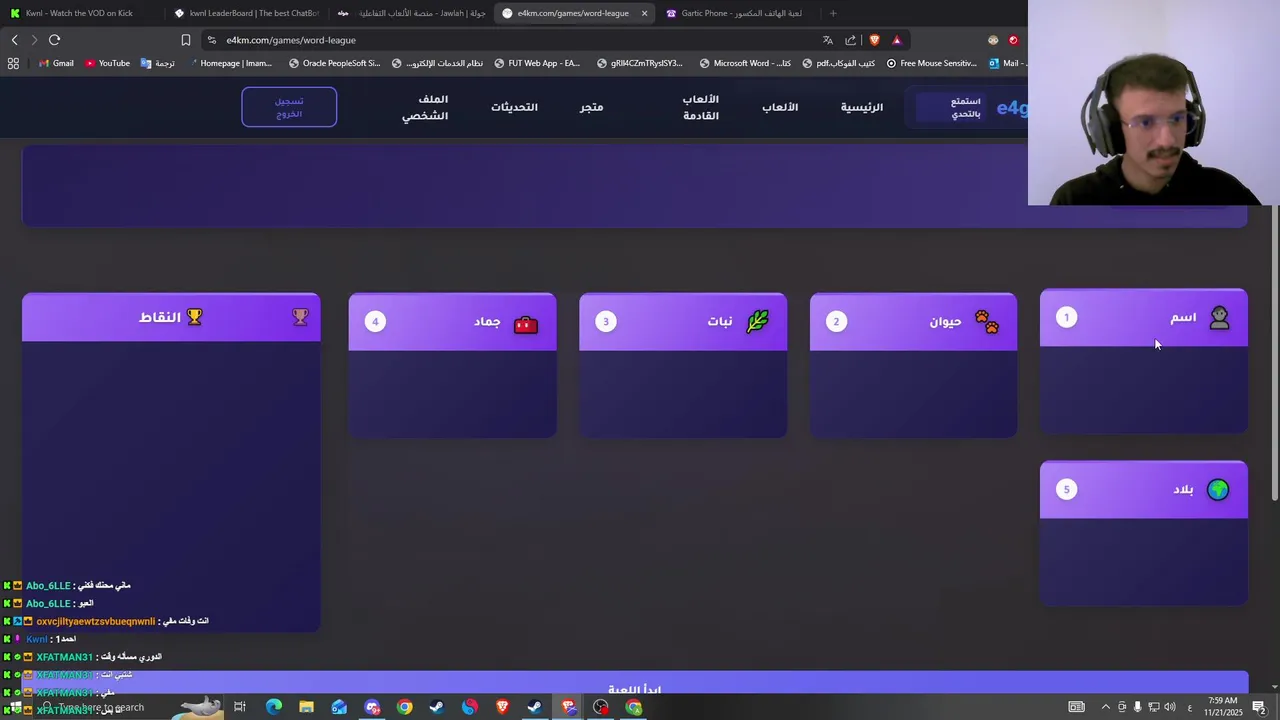The width and height of the screenshot is (1280, 720).
Task: Click the taskbar clock showing 7:59 AM
Action: click(x=1222, y=707)
